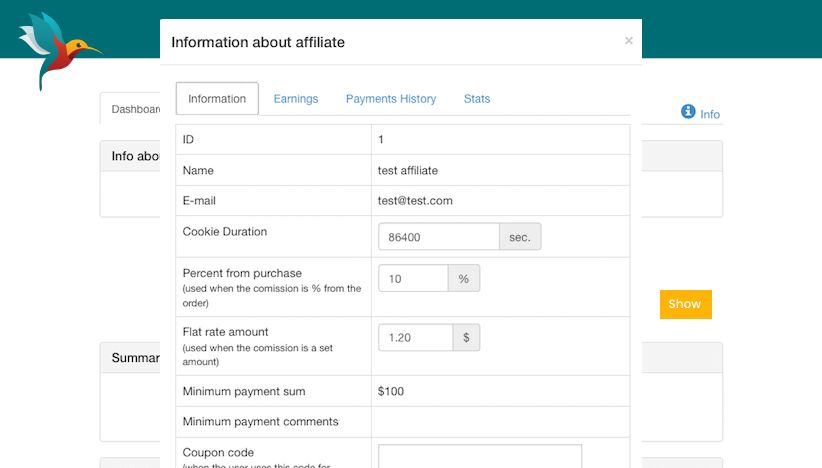Open the Payments History tab
The height and width of the screenshot is (468, 822).
(x=391, y=99)
